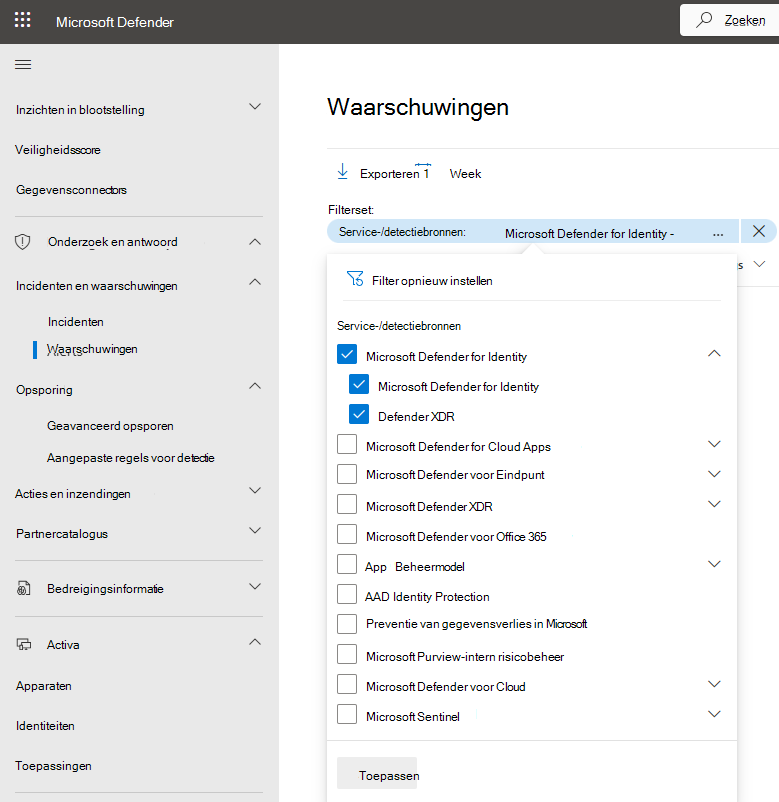Collapse Microsoft Defender for Identity filter group
Screen dimensions: 779x802
[714, 353]
